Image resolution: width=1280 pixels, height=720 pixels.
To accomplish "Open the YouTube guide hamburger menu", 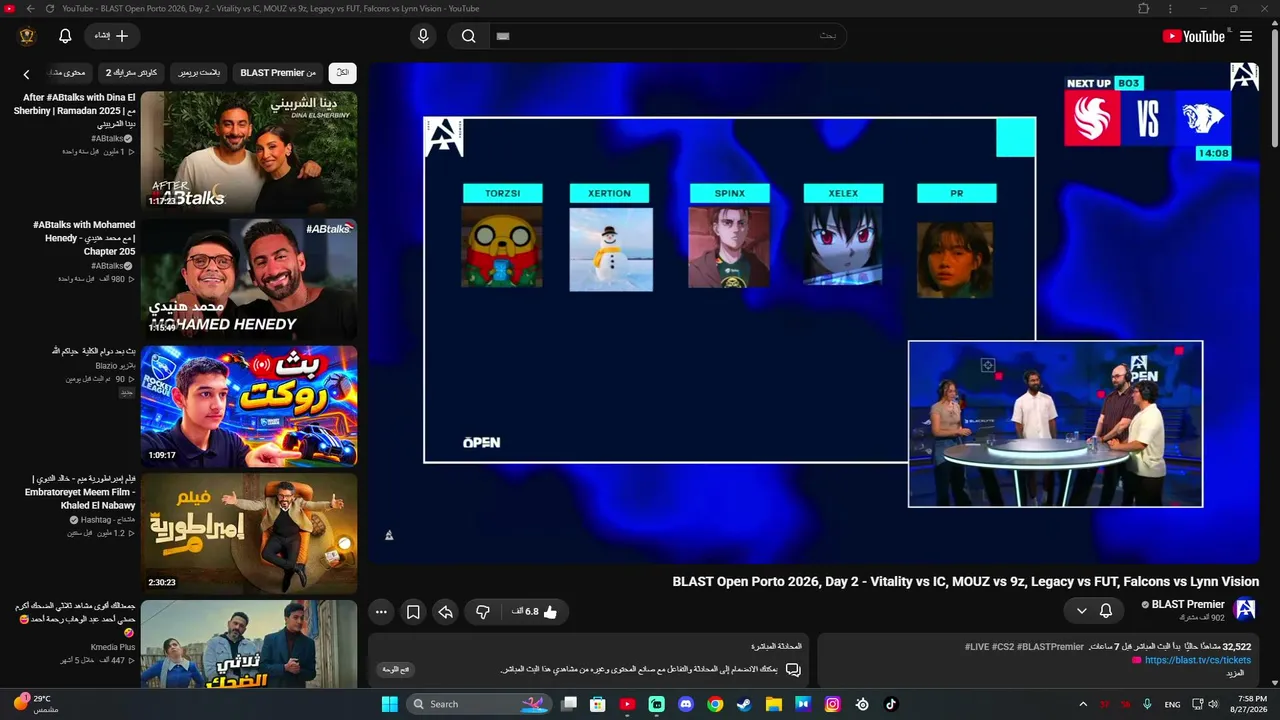I will [1246, 36].
